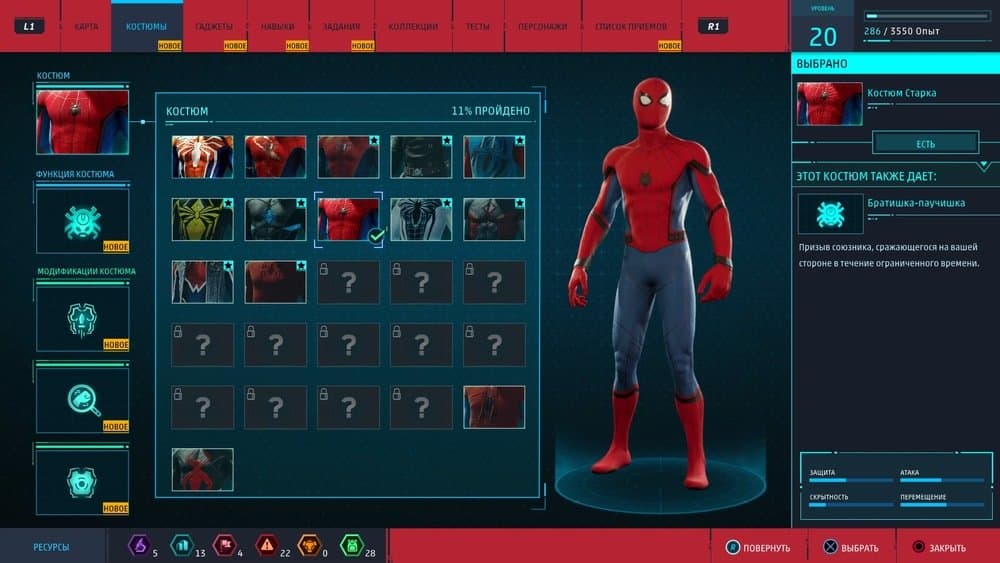Open the bottom suit modification slot
Image resolution: width=1000 pixels, height=563 pixels.
pos(82,483)
